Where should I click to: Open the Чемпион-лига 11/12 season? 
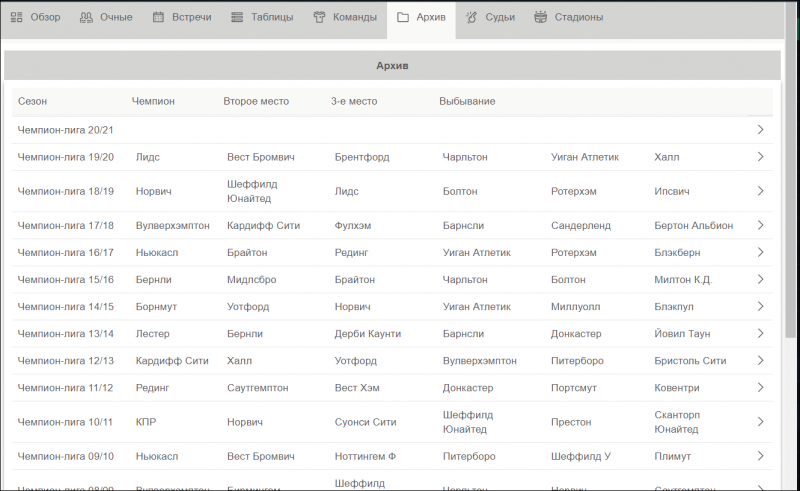[65, 388]
